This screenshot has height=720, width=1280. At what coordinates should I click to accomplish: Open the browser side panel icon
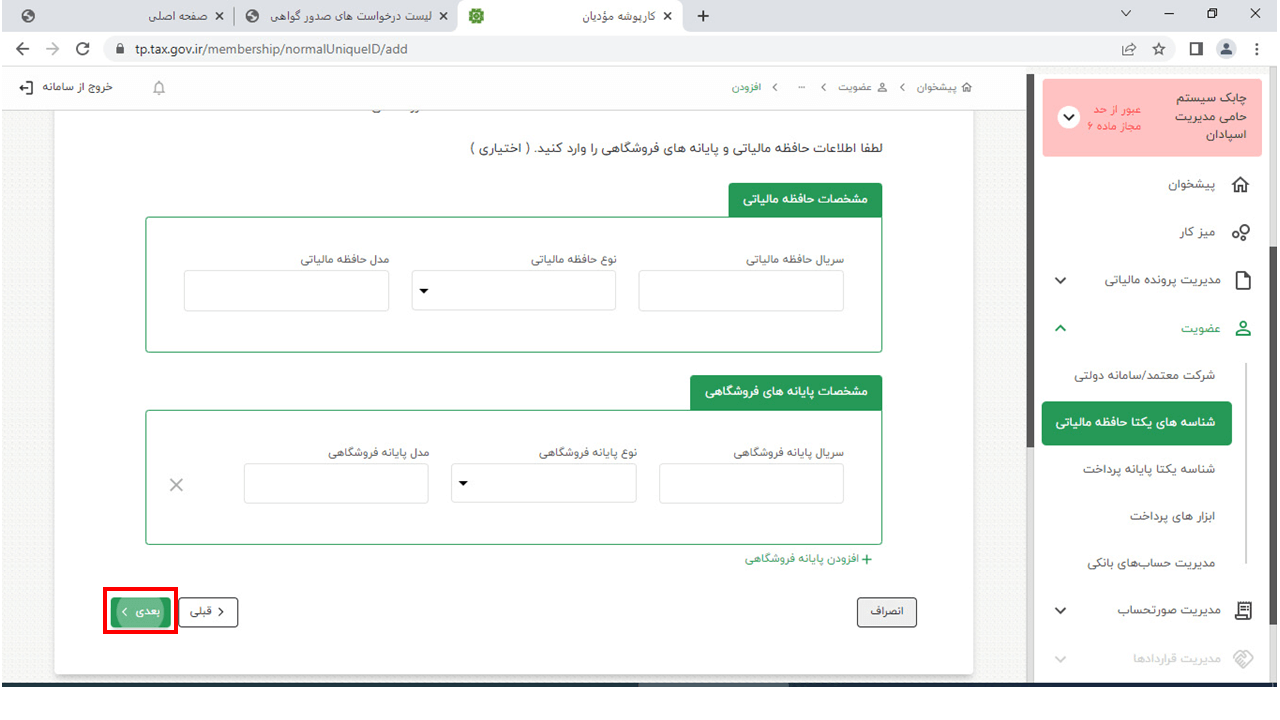[1195, 49]
